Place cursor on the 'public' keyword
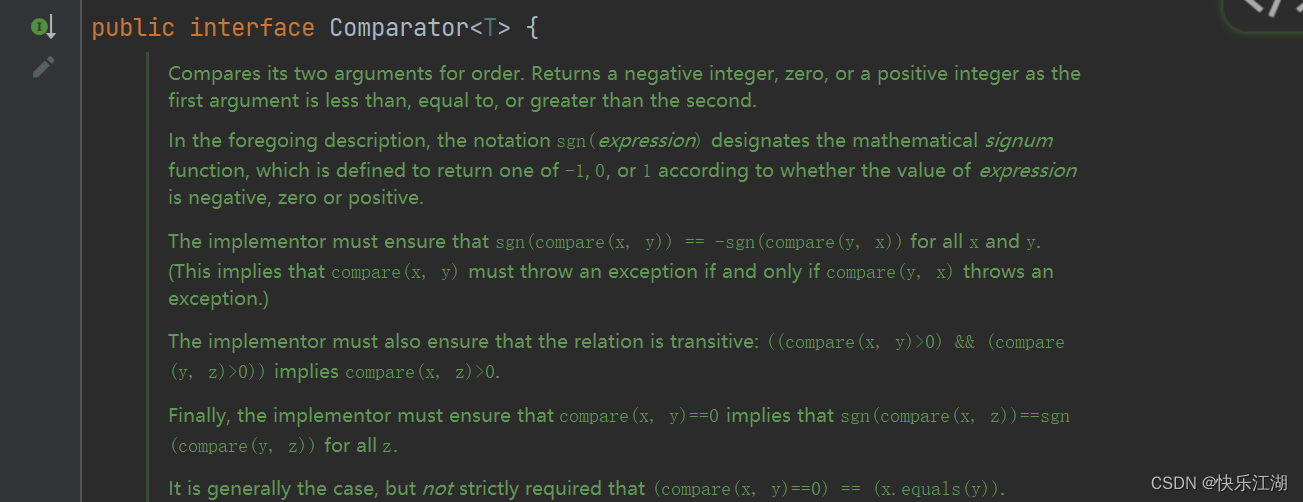The image size is (1303, 502). click(133, 28)
